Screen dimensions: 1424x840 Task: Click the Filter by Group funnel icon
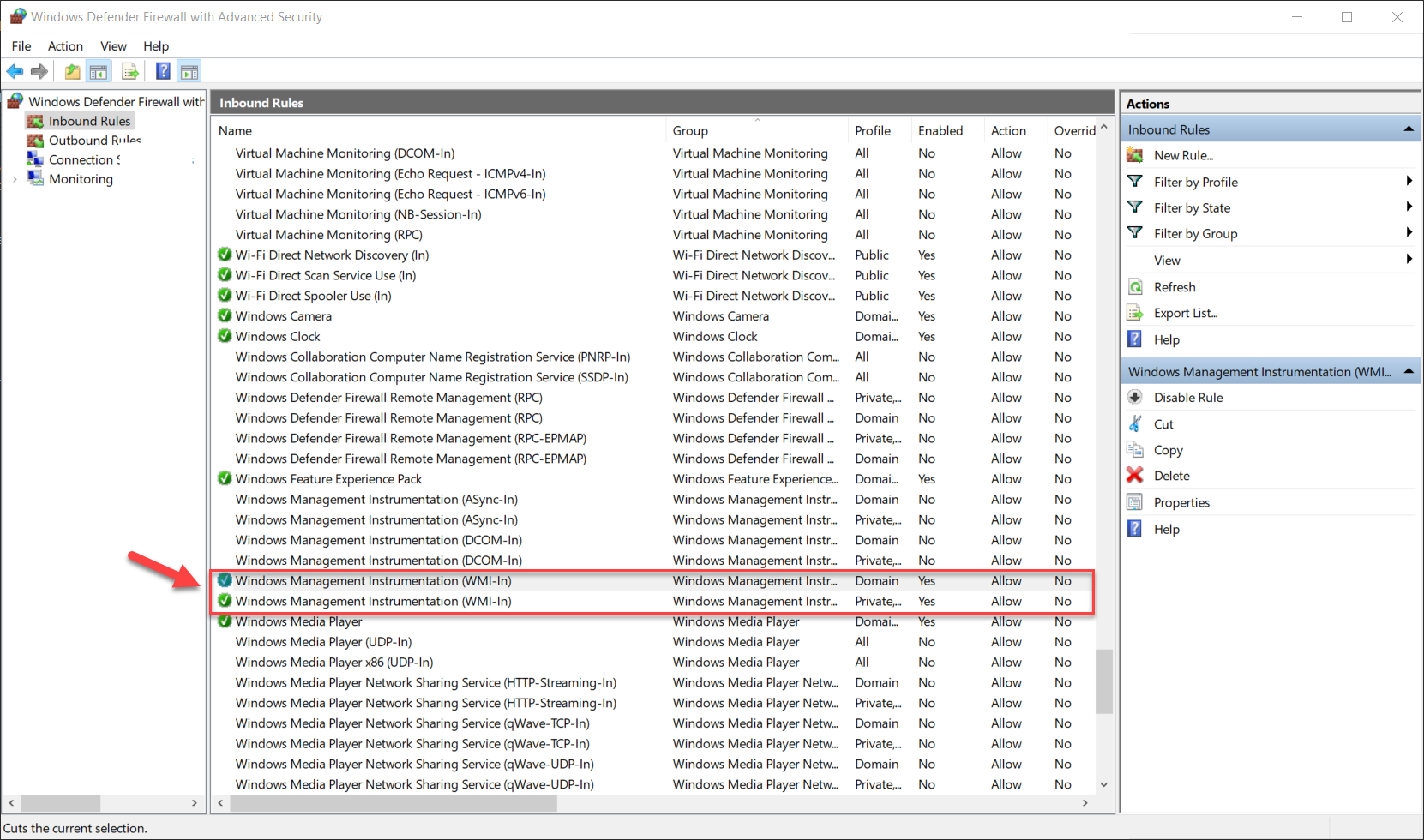[x=1134, y=233]
